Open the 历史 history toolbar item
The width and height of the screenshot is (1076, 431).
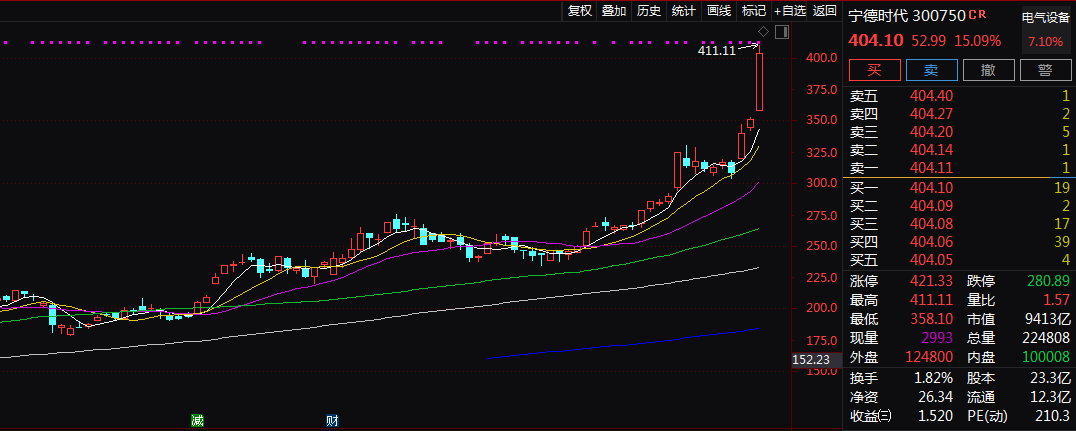click(649, 11)
